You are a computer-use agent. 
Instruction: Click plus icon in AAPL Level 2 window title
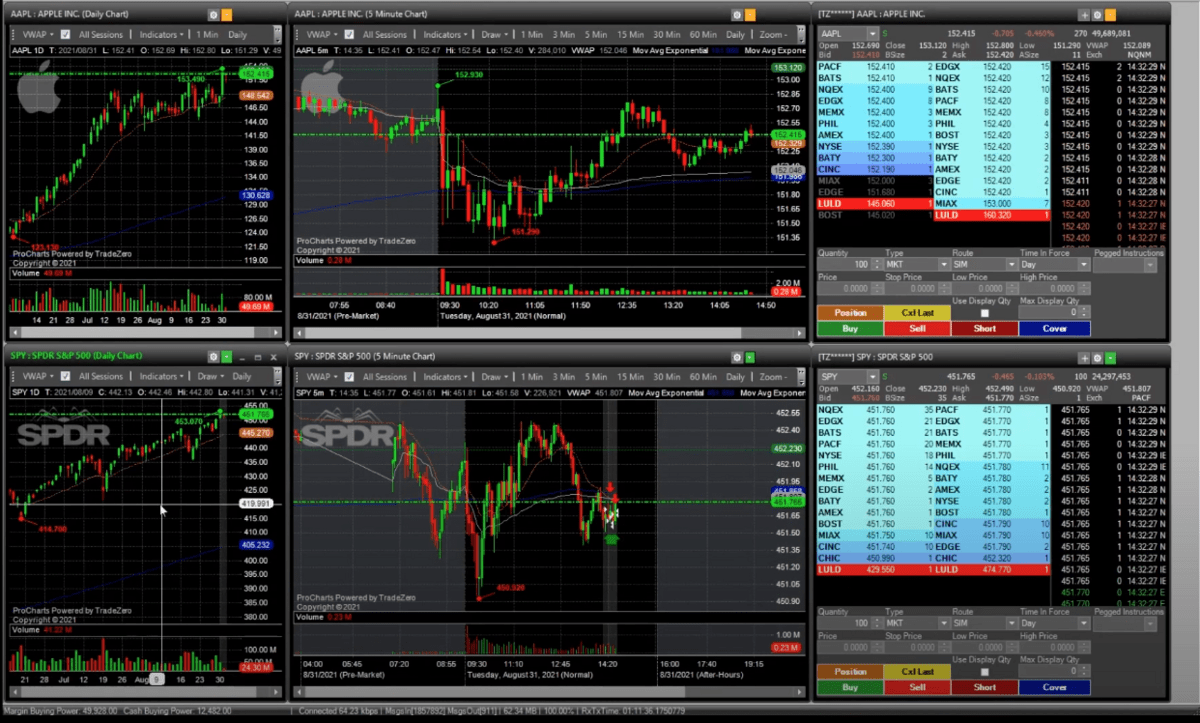pyautogui.click(x=1084, y=16)
